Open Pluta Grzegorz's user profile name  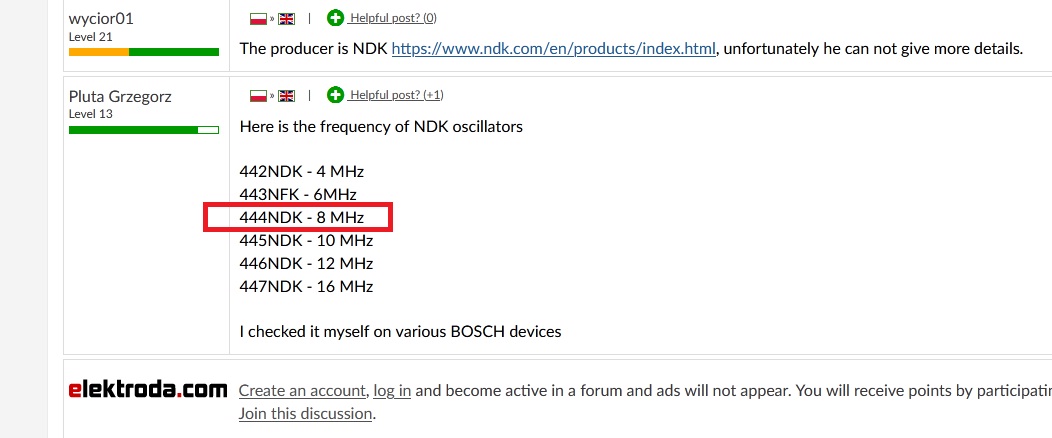click(120, 97)
